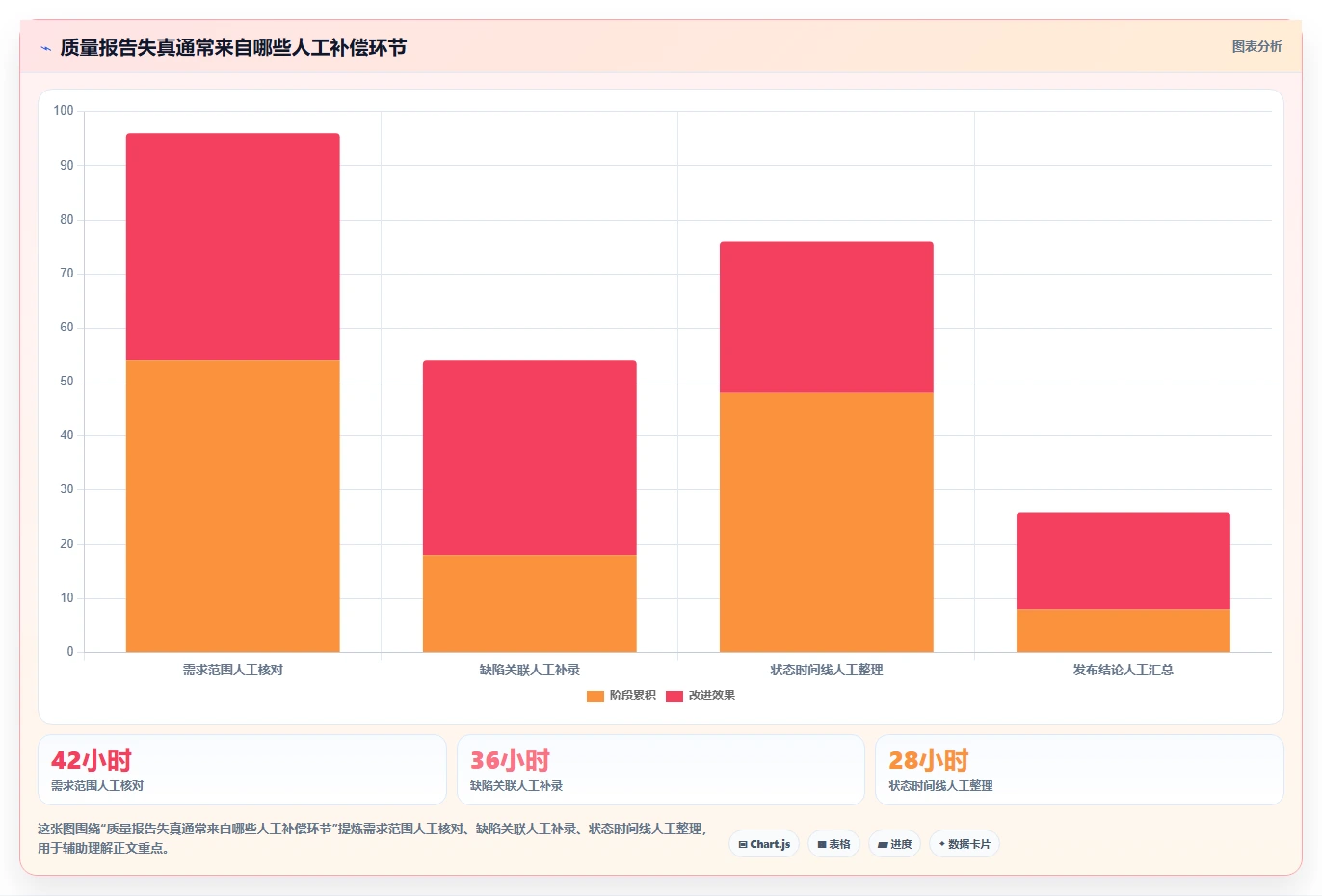Click the description text starting with 这张图围绕

point(374,838)
